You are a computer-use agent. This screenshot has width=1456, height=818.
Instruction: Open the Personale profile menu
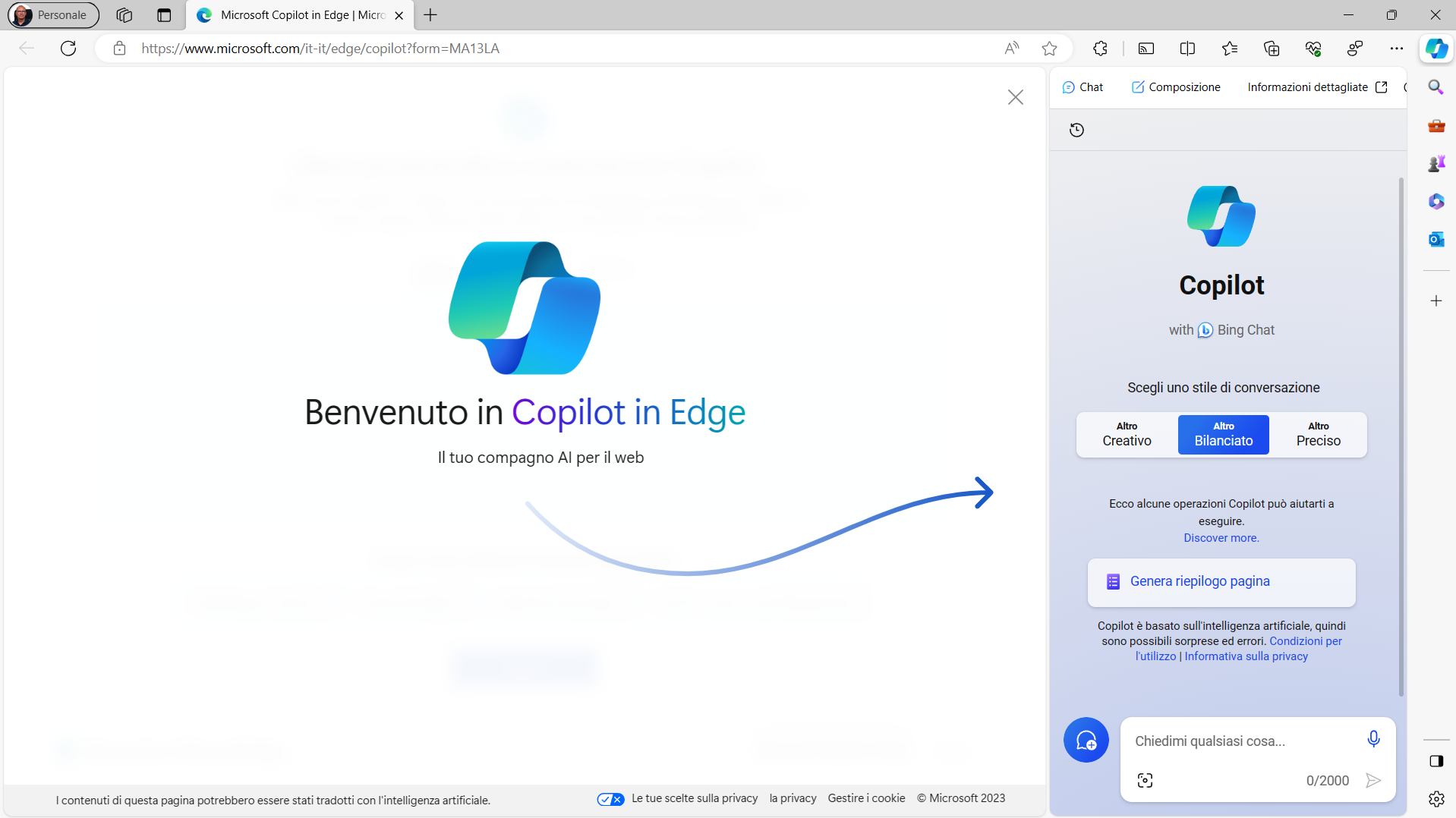(x=53, y=15)
